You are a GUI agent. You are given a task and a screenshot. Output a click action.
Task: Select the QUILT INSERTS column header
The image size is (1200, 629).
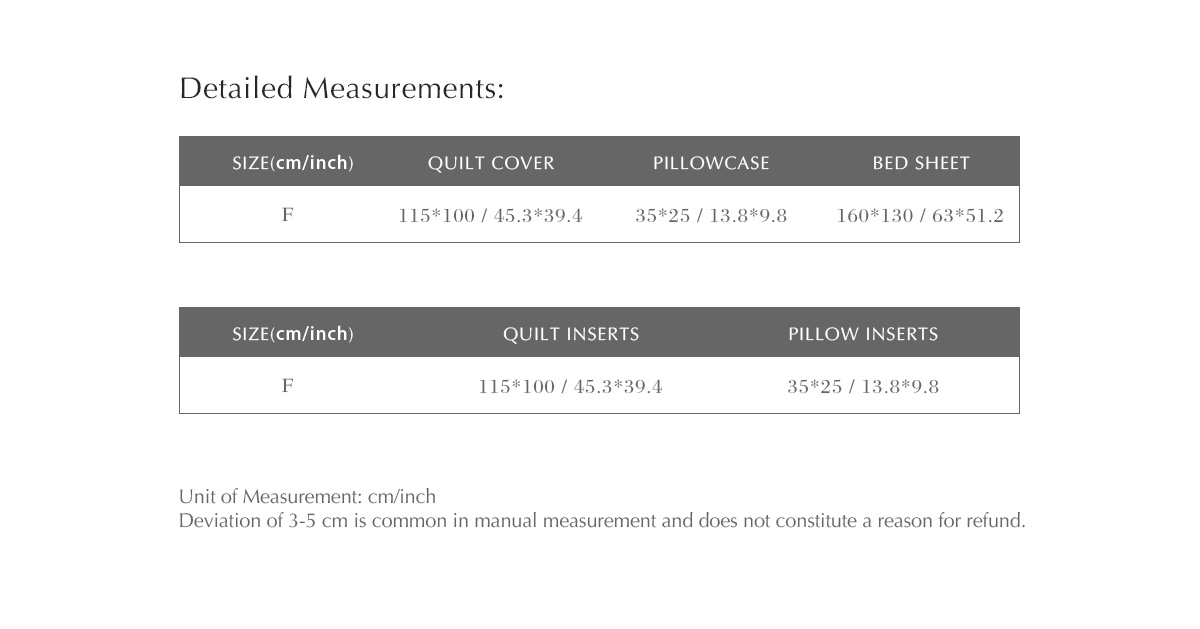point(571,334)
